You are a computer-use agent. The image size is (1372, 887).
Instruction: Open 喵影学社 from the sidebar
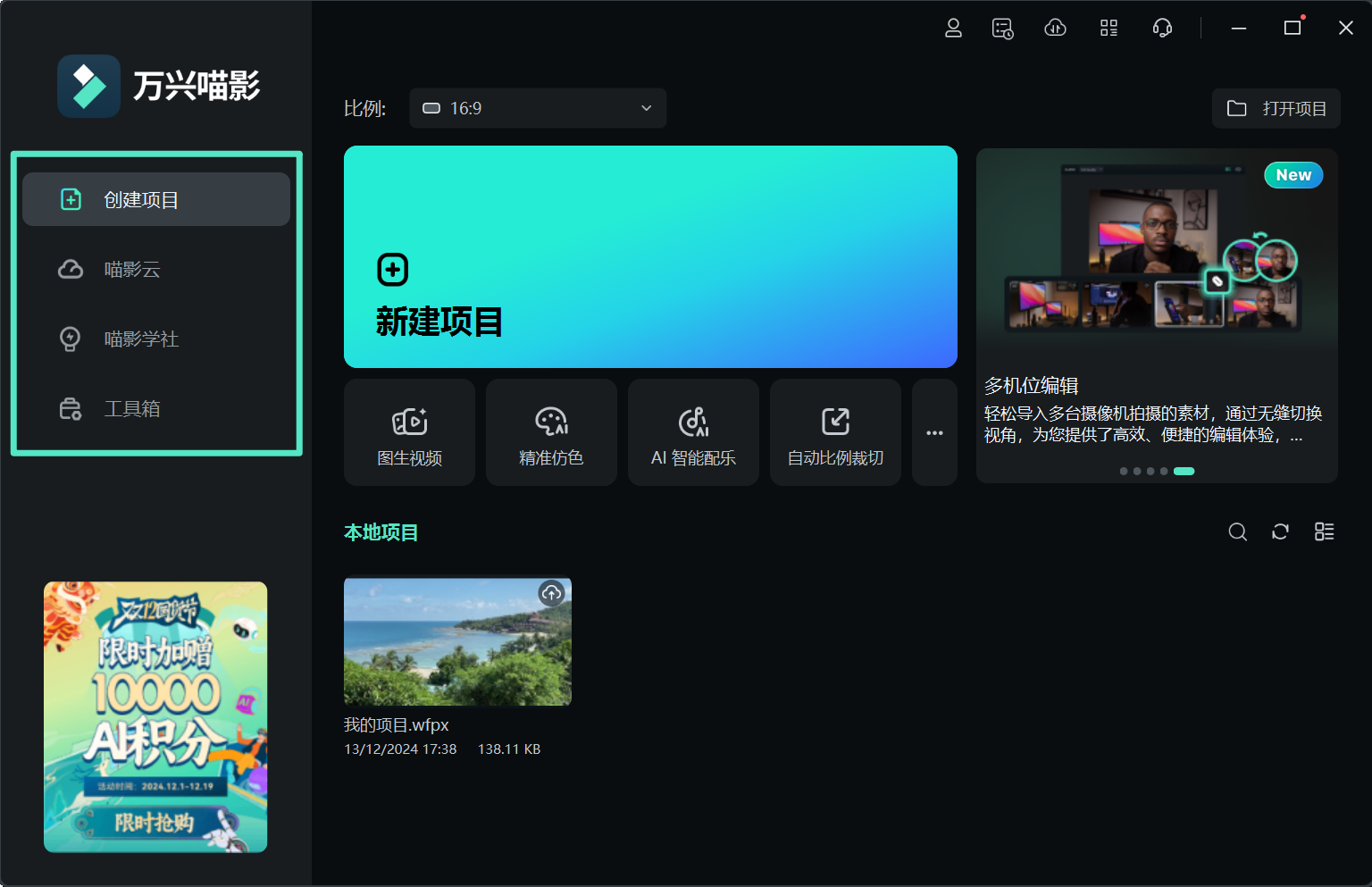click(140, 339)
